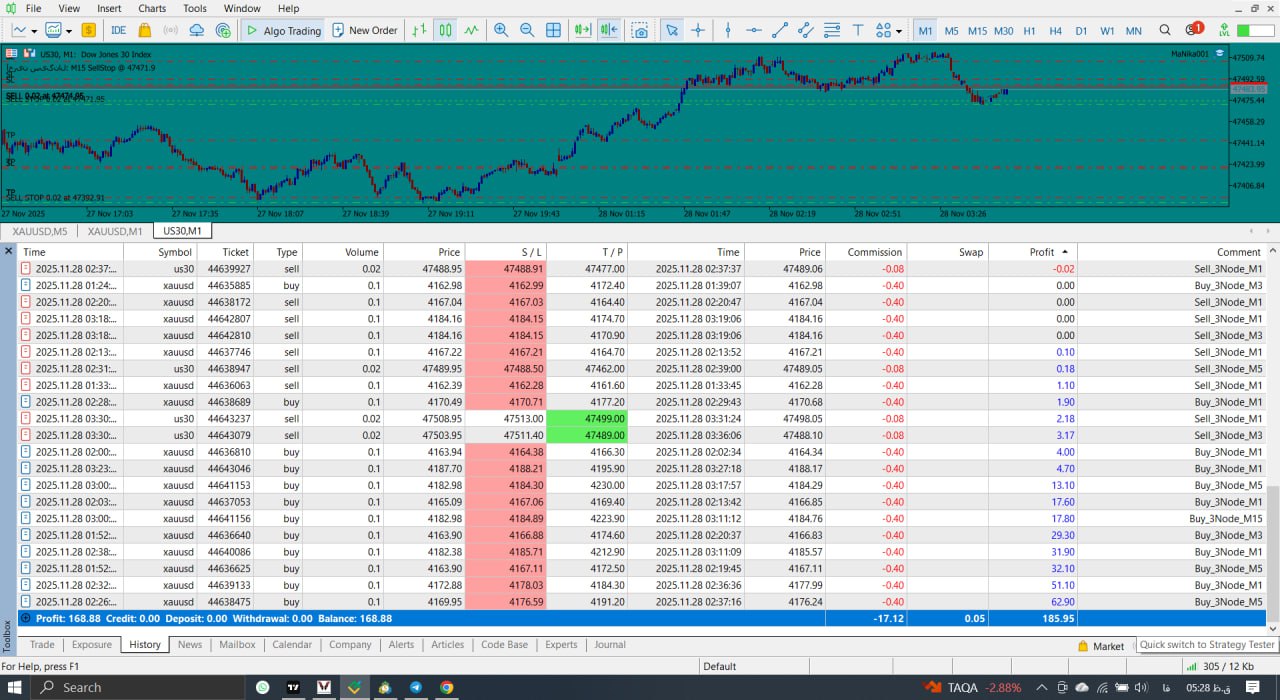
Task: Expand the objects shapes dropdown arrow
Action: pos(899,30)
